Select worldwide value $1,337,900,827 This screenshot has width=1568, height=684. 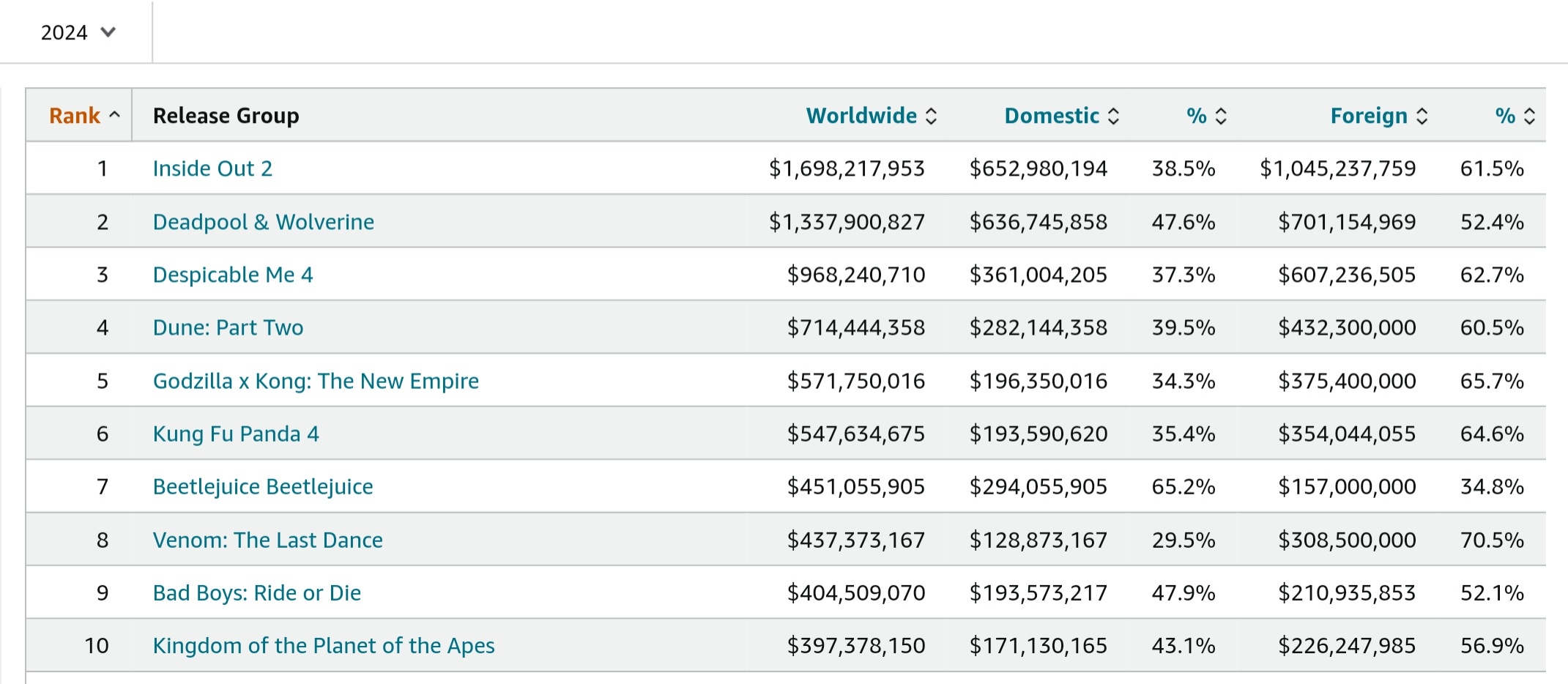tap(847, 222)
